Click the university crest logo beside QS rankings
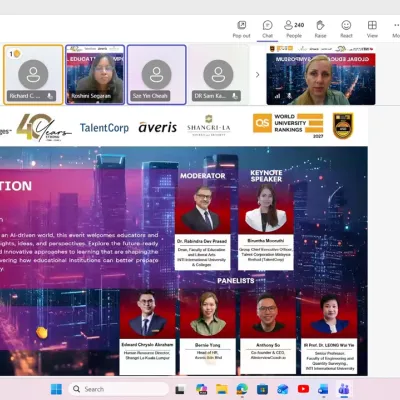 pos(343,126)
